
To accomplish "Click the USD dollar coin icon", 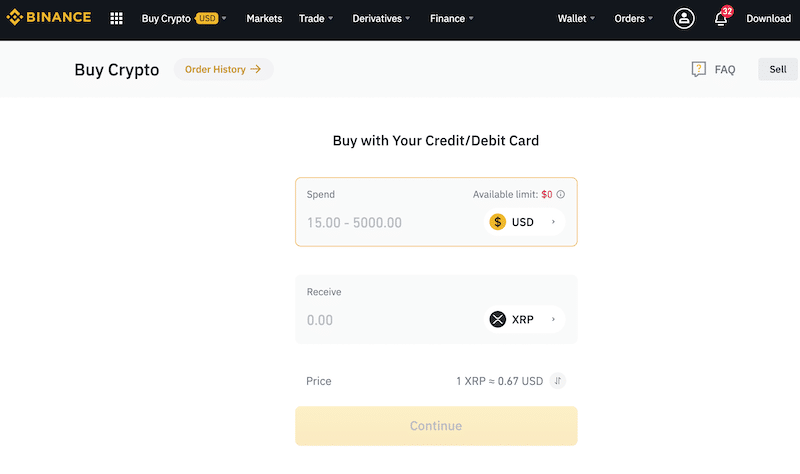I will [x=497, y=222].
